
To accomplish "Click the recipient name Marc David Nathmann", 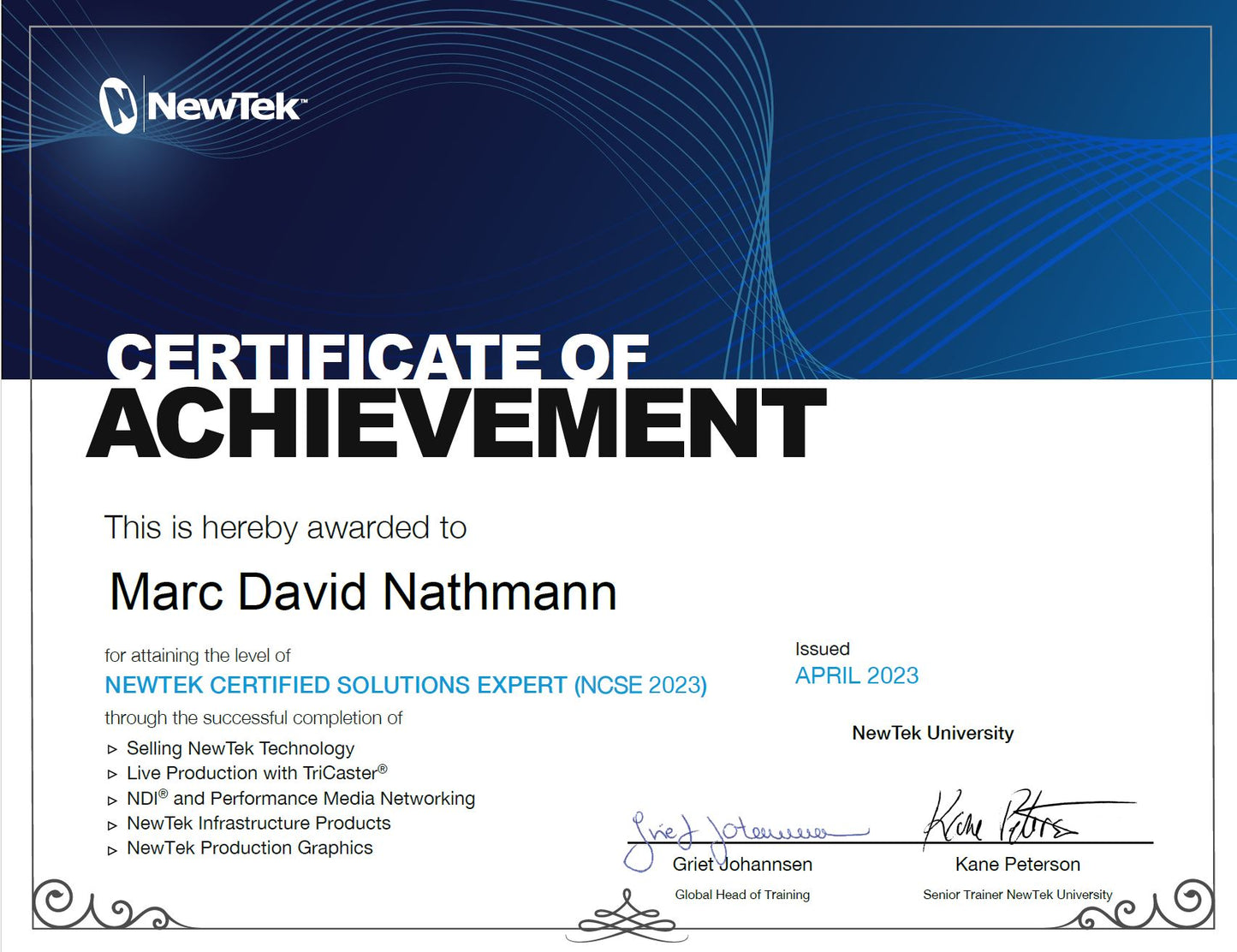I will click(363, 592).
